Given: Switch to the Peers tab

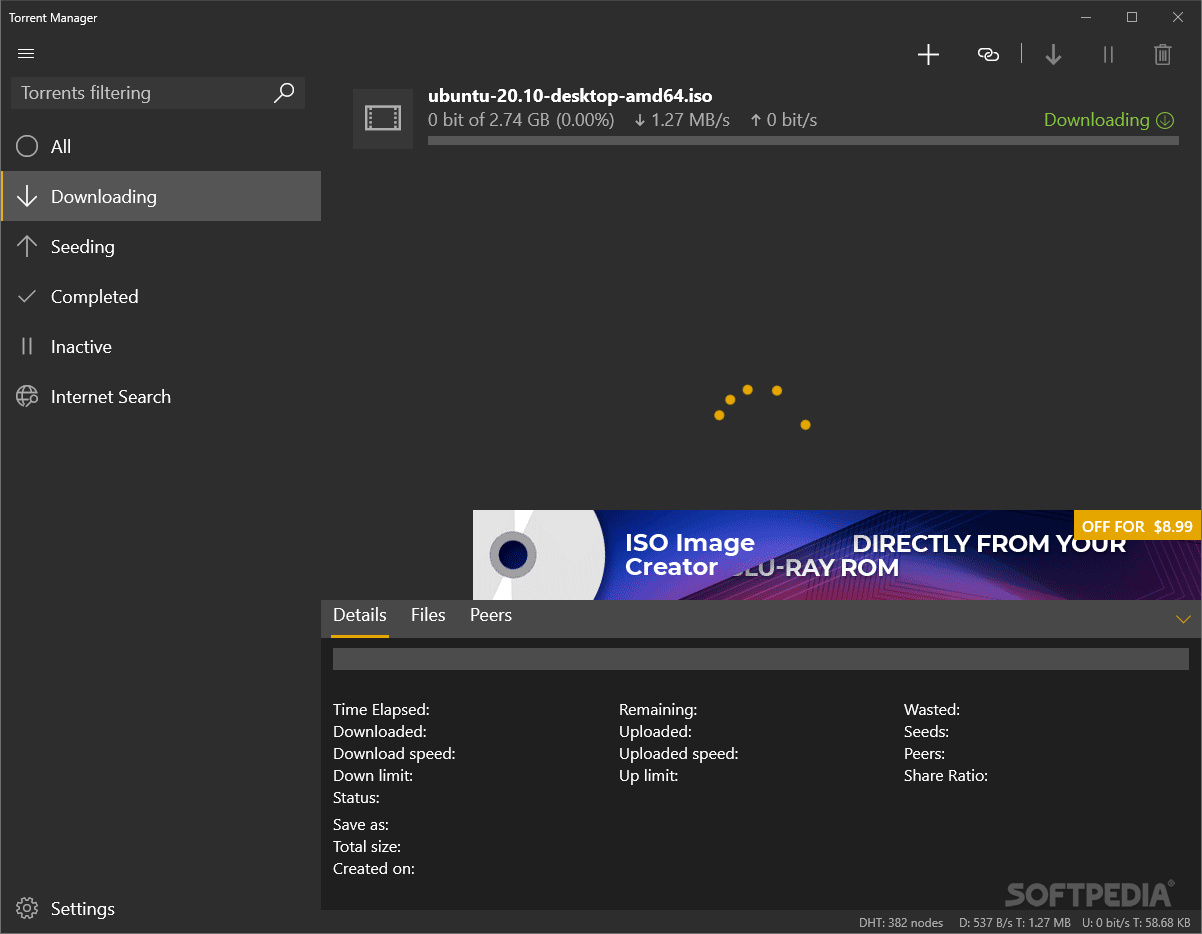Looking at the screenshot, I should coord(491,616).
